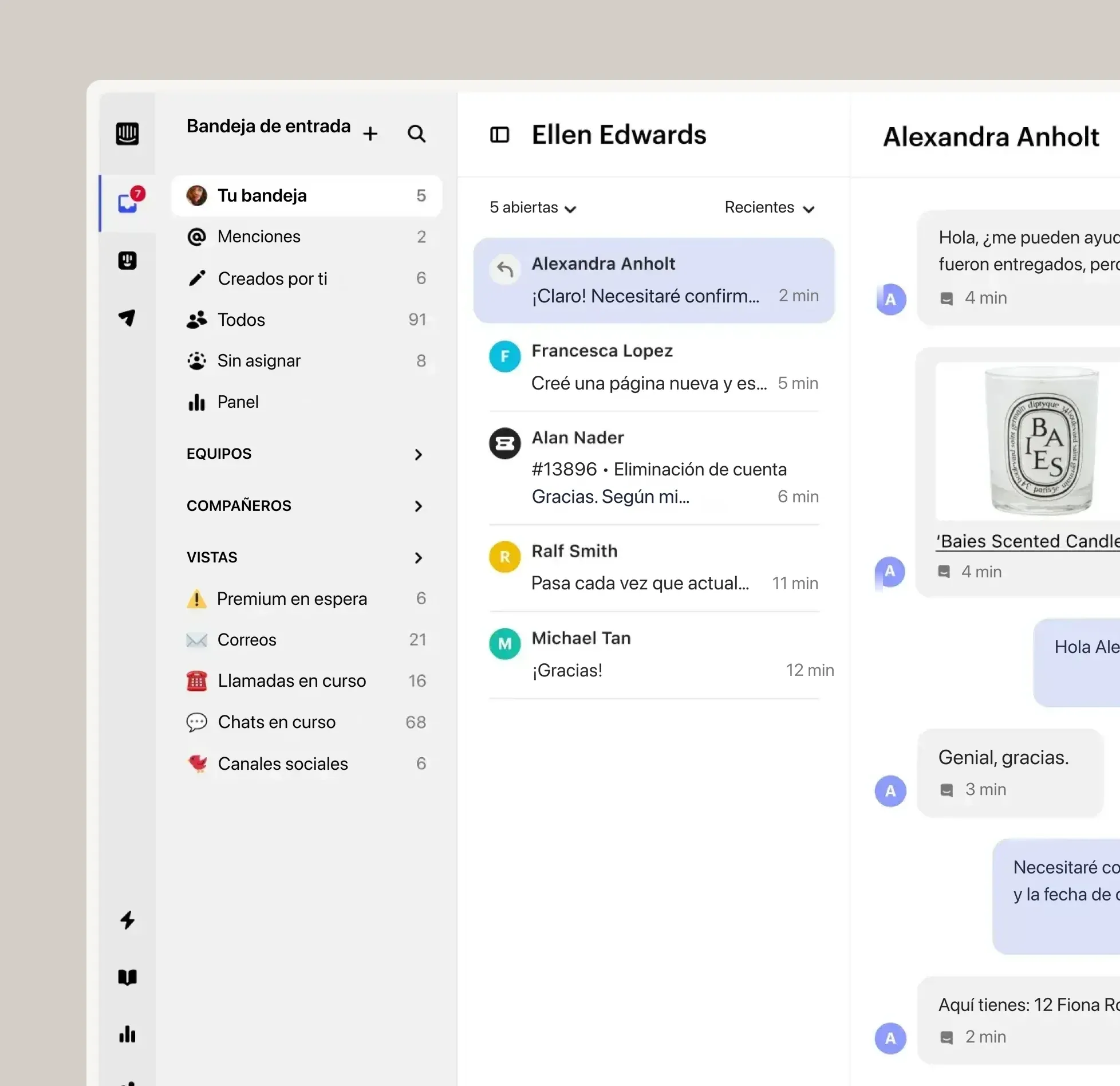Open Francesca Lopez conversation
Screen dimensions: 1120x1086
(654, 368)
